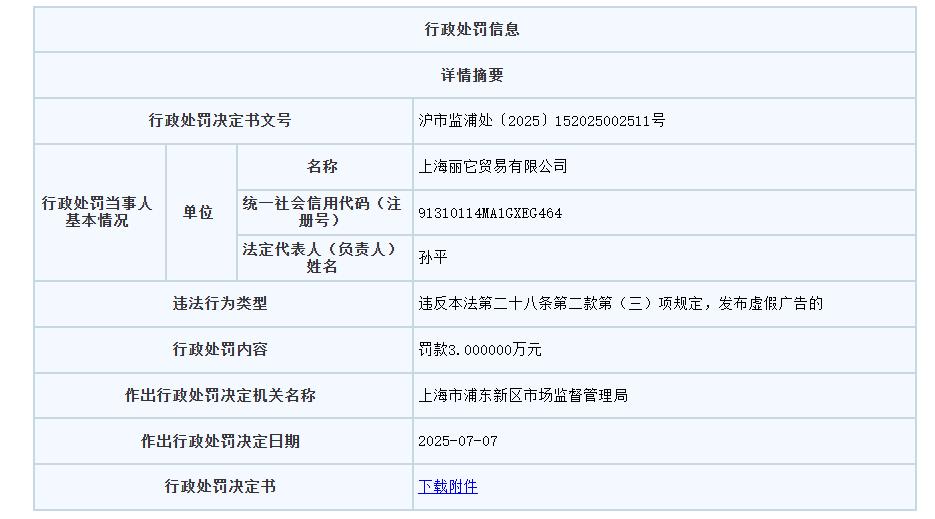935x519 pixels.
Task: Select document number 沪市监浦处〔2025〕152025002511号
Action: 541,121
